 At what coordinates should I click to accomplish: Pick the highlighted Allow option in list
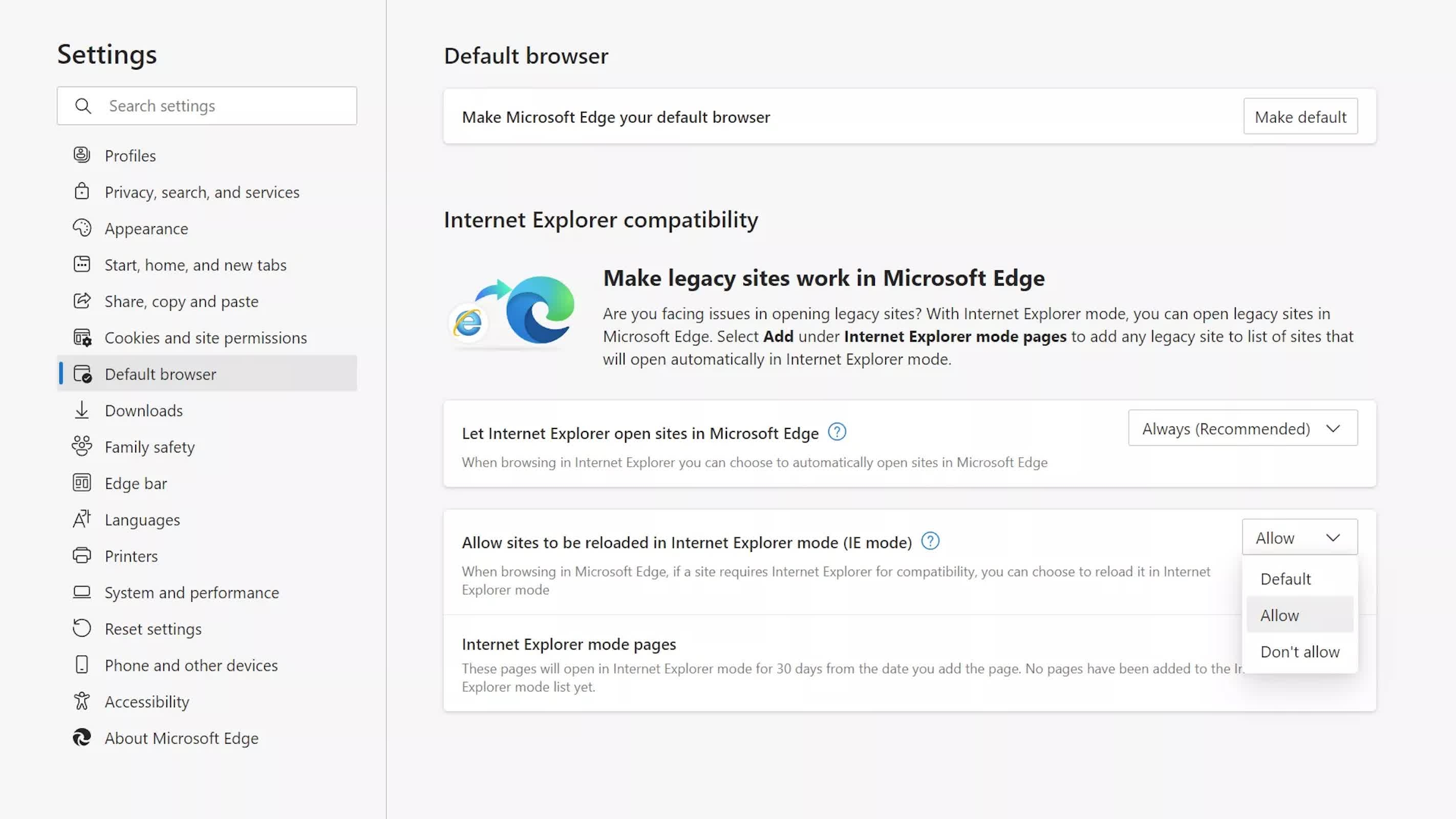click(1280, 615)
